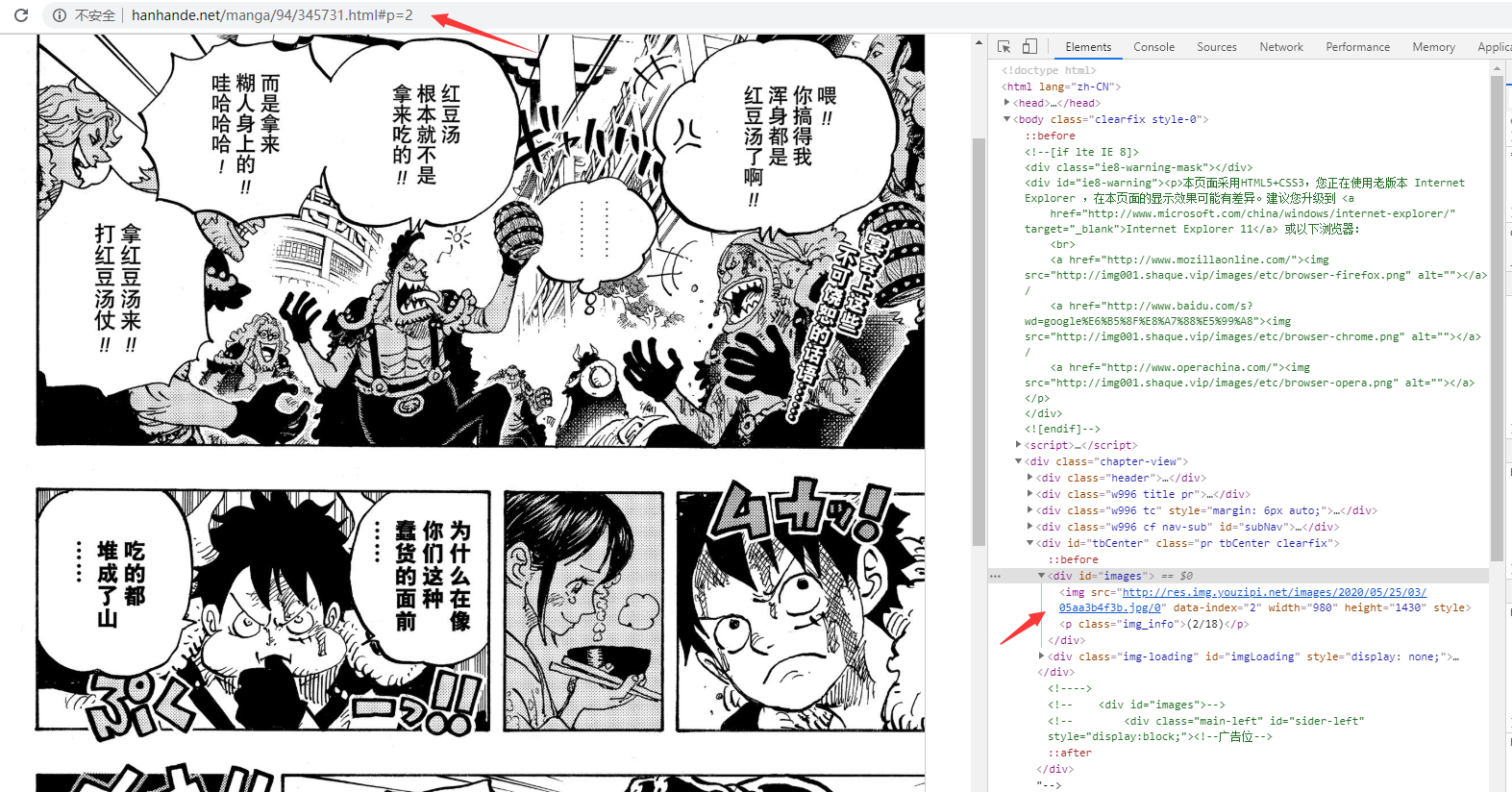Select the ::after pseudo-element line
The image size is (1512, 792).
pyautogui.click(x=1070, y=753)
